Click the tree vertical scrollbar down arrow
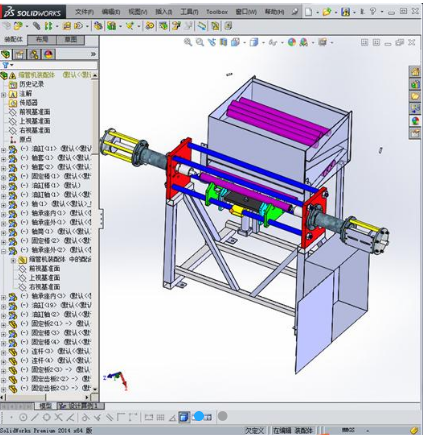 [95, 389]
